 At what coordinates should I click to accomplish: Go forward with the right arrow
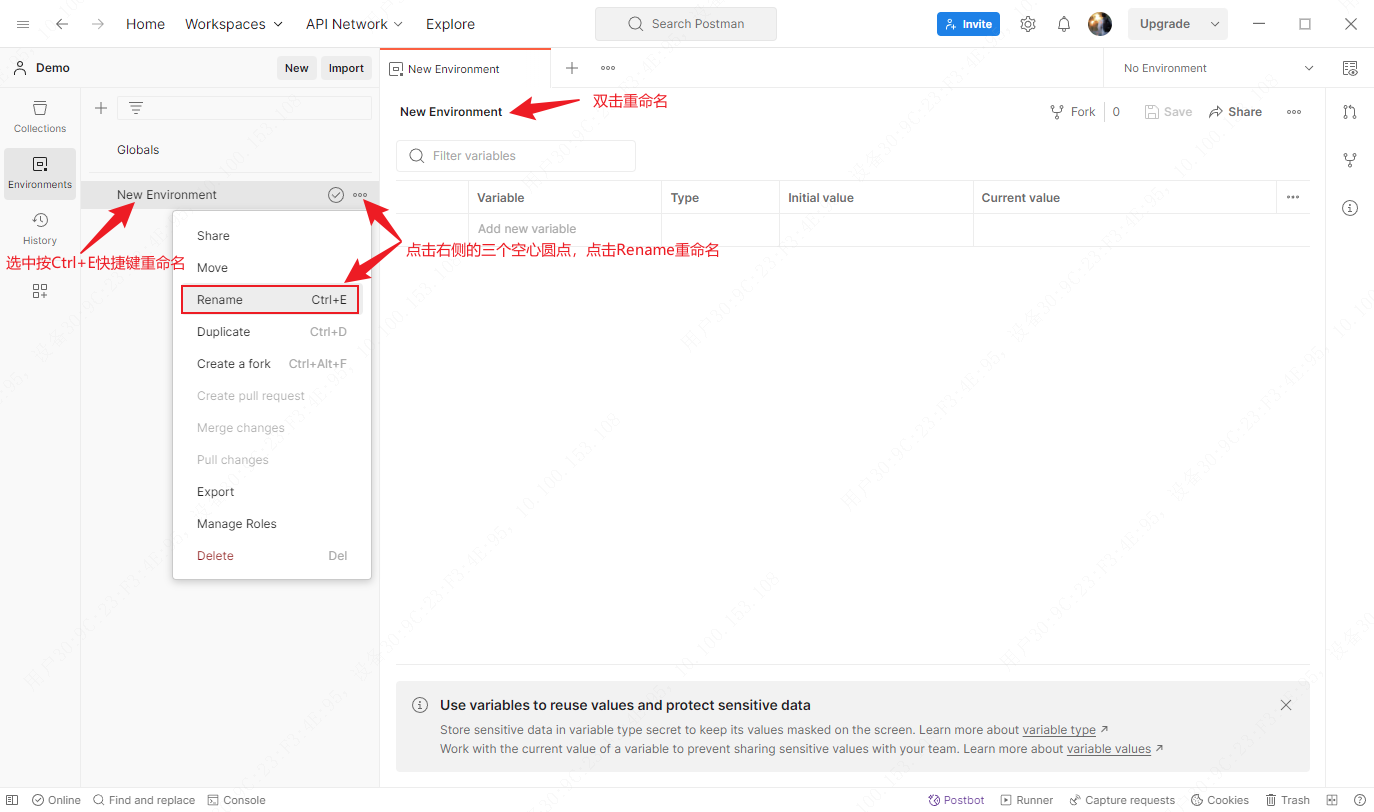(x=97, y=24)
